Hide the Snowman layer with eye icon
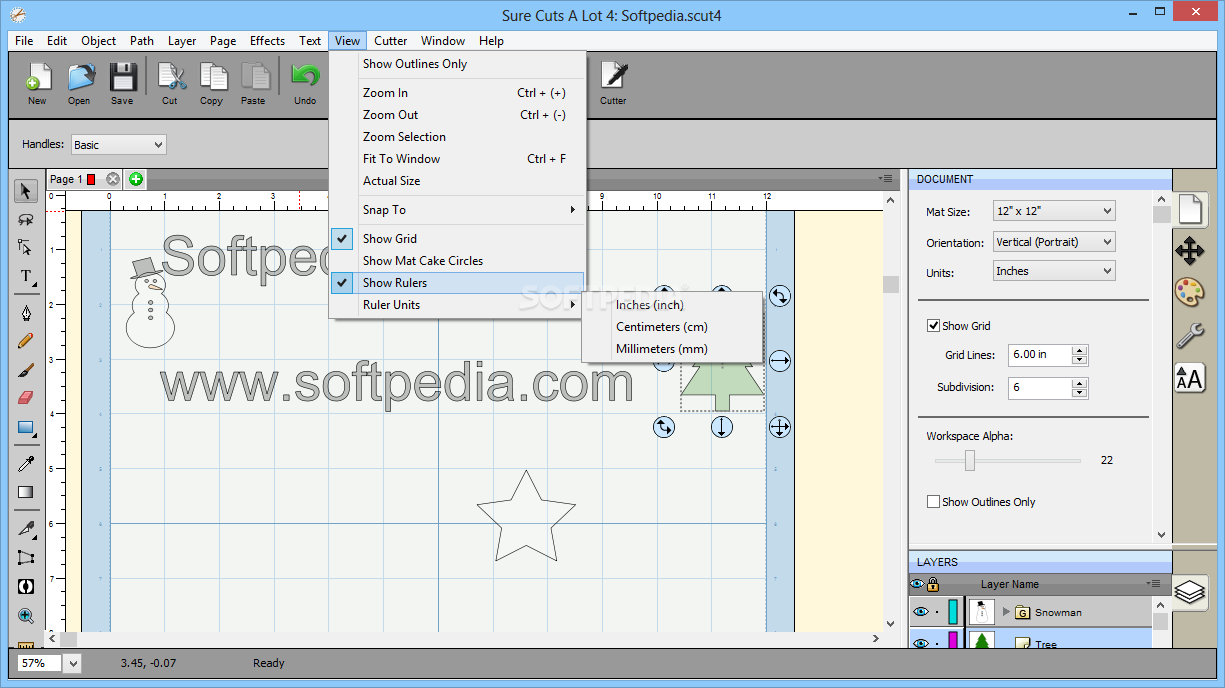Viewport: 1225px width, 688px height. (921, 612)
